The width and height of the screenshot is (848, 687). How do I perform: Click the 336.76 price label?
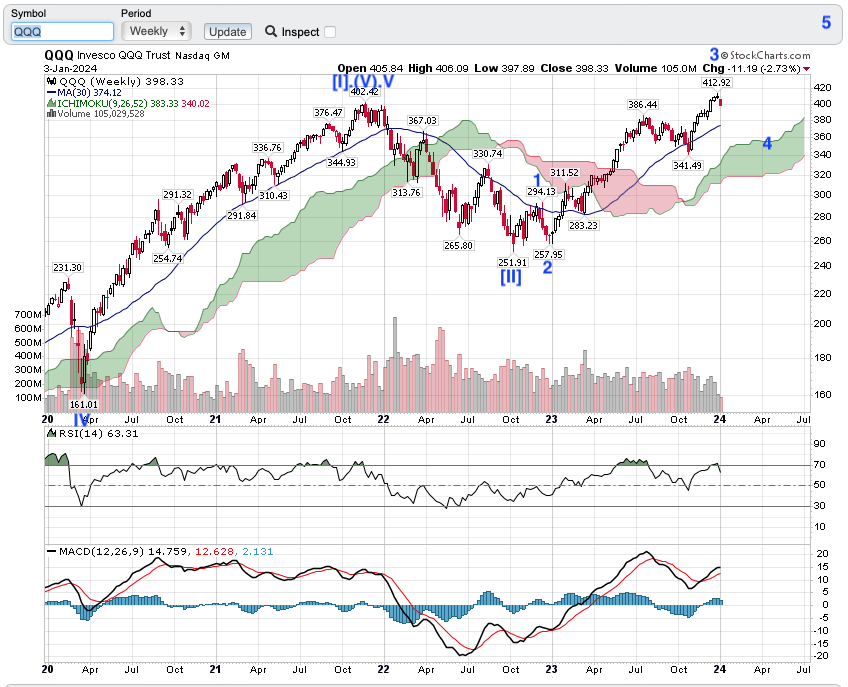pyautogui.click(x=267, y=148)
